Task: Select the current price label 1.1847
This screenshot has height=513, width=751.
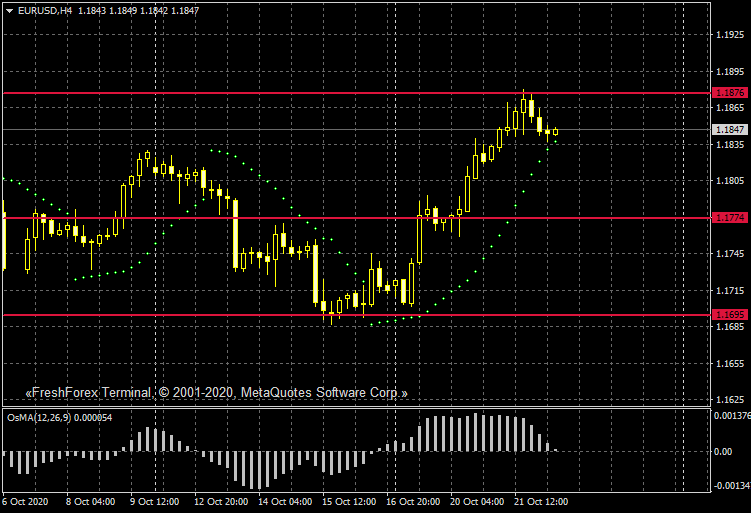Action: coord(730,129)
